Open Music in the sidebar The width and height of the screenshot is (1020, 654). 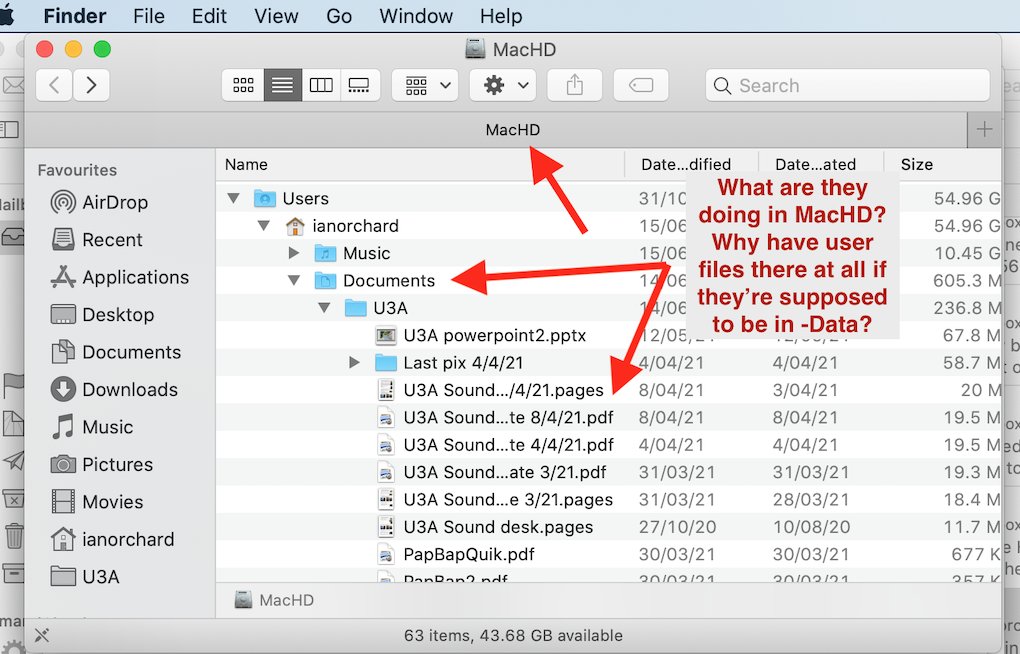92,427
